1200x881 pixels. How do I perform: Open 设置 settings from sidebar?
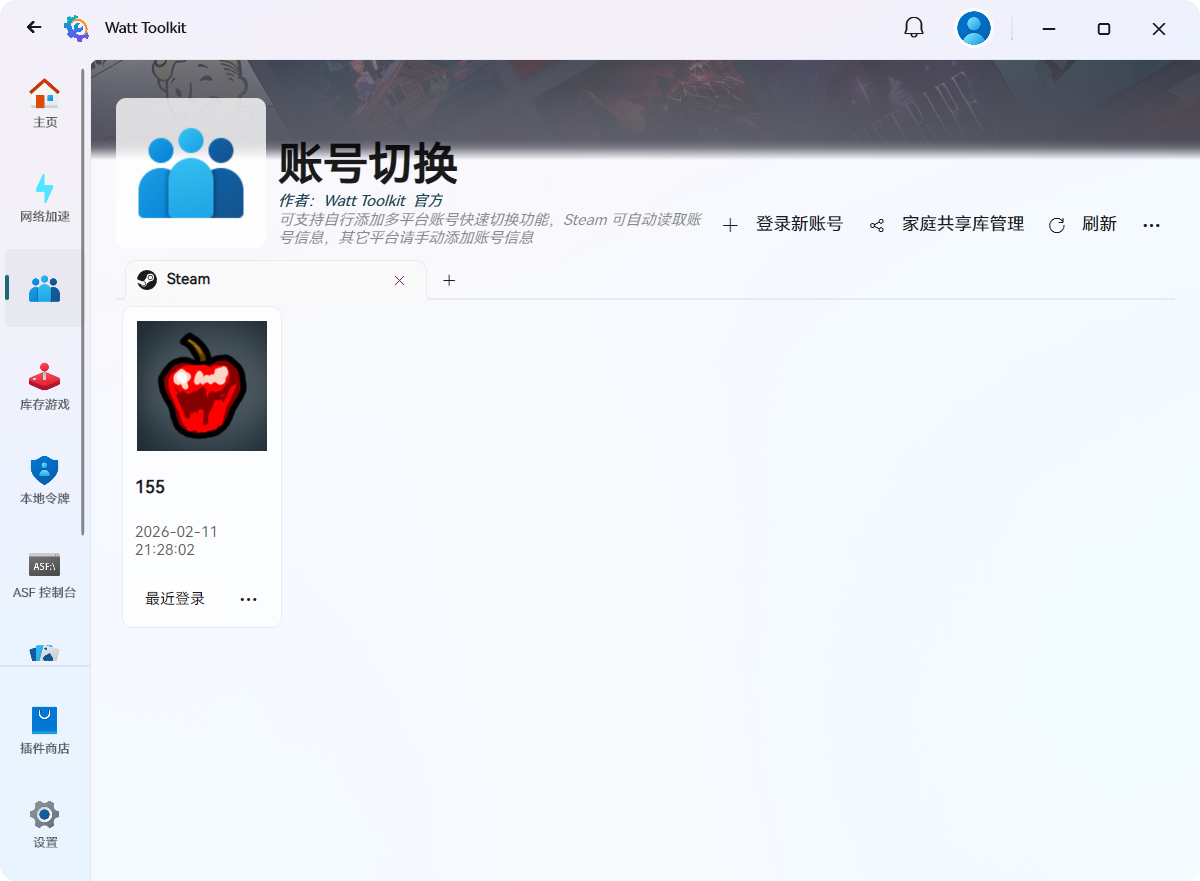point(45,824)
